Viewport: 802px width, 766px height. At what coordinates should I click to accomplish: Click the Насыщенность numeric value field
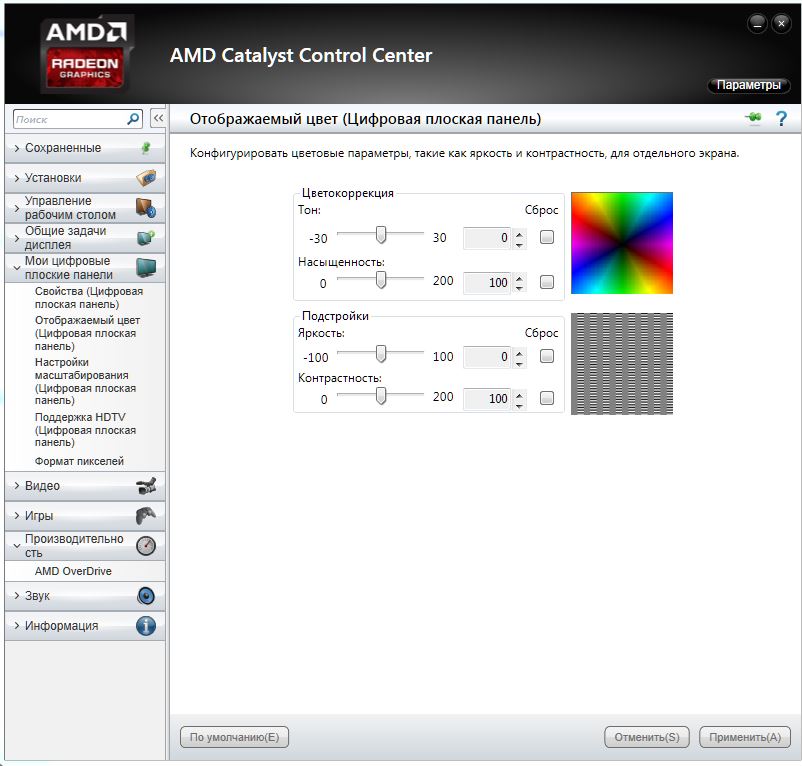pos(488,283)
